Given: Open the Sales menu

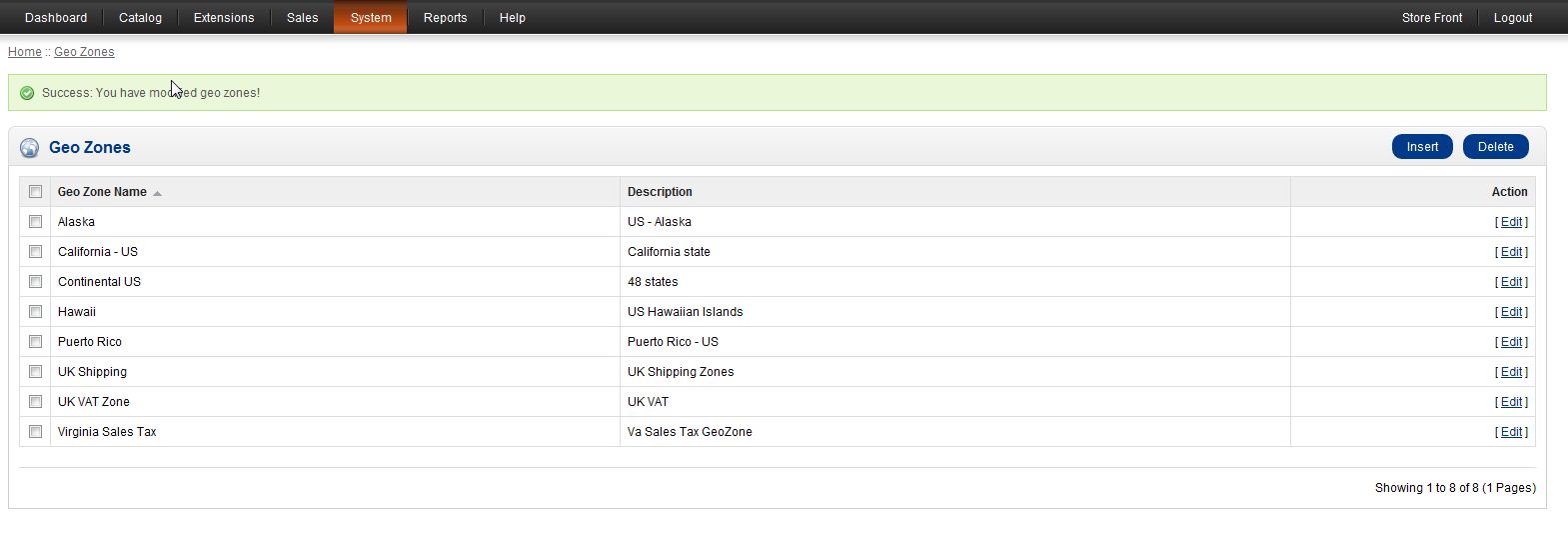Looking at the screenshot, I should [x=302, y=18].
